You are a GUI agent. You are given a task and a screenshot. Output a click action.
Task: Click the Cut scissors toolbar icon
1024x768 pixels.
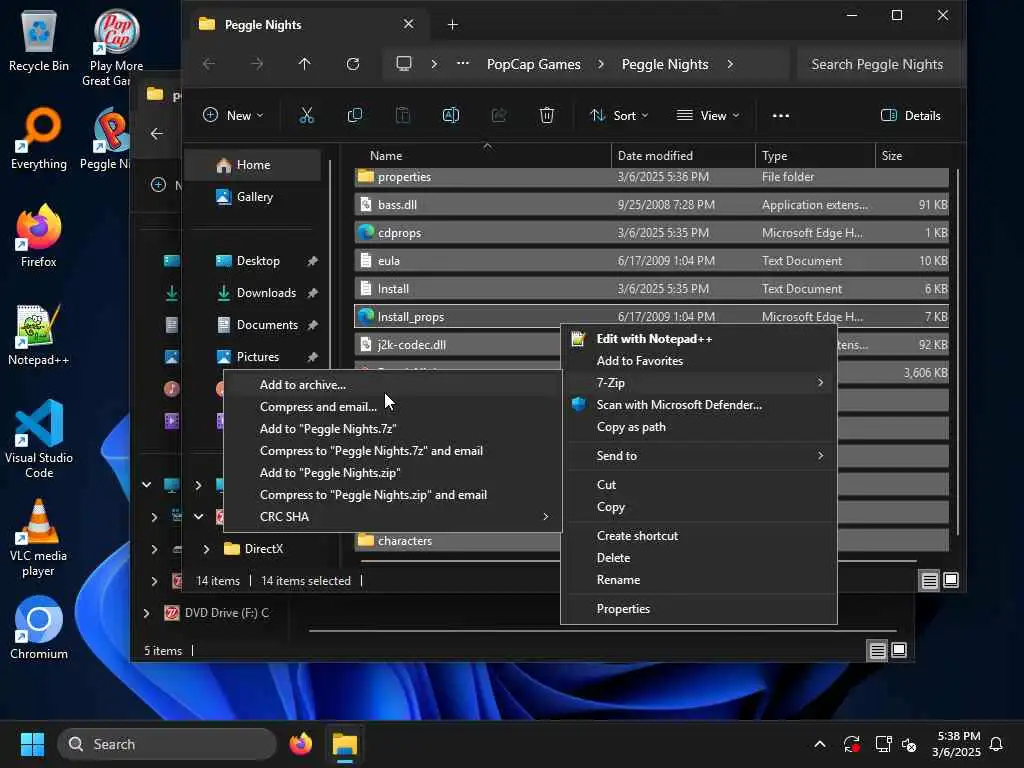pos(306,116)
